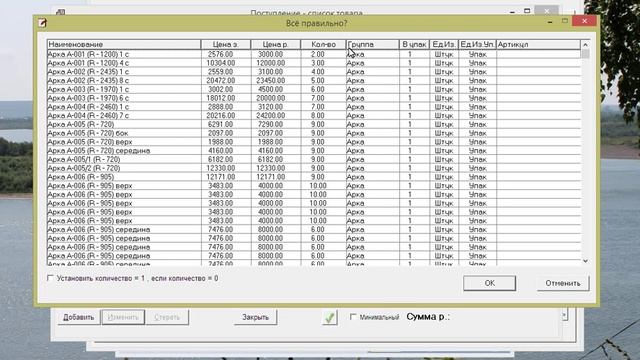Click the Добавить button in the background window
The width and height of the screenshot is (640, 360).
click(79, 317)
